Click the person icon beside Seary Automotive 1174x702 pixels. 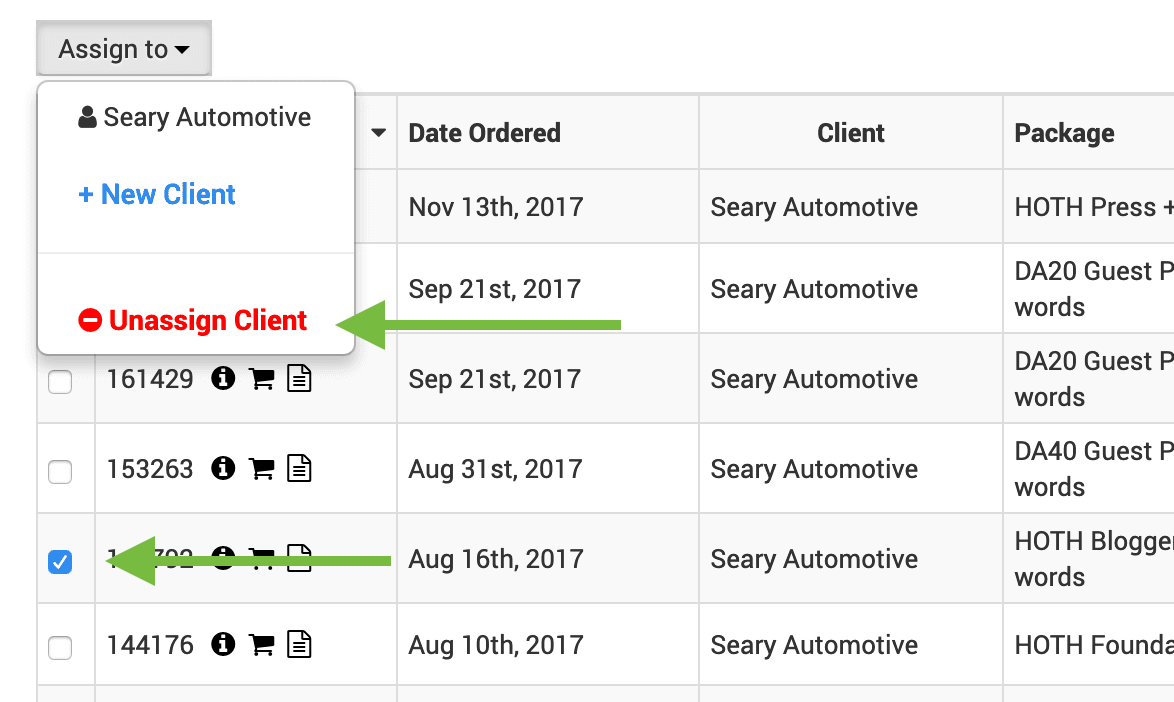pos(85,117)
